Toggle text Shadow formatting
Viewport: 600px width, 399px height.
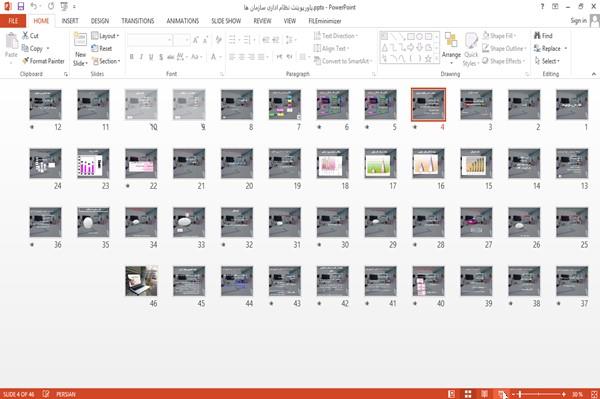tap(161, 57)
